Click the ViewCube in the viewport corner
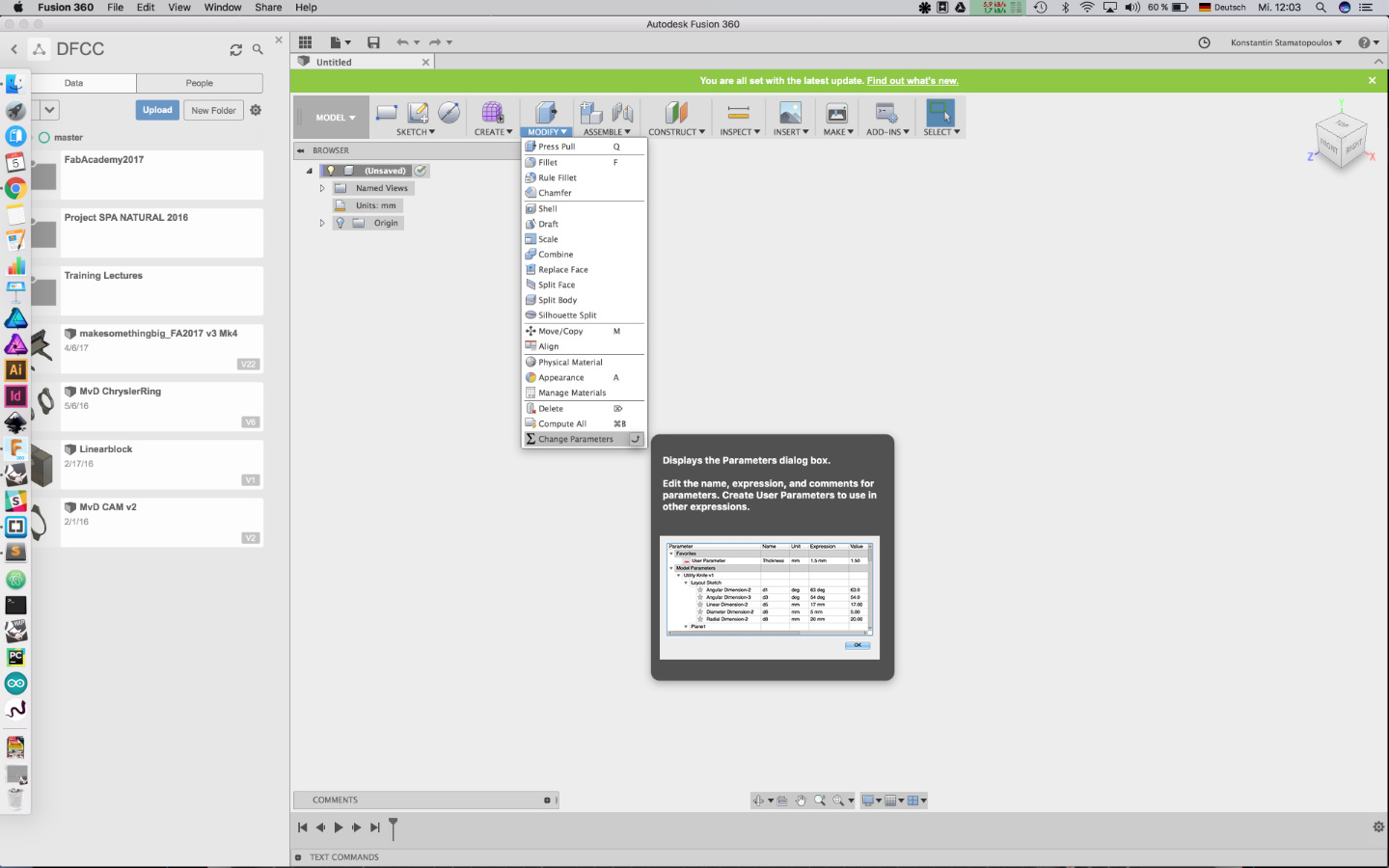The height and width of the screenshot is (868, 1389). pos(1342,141)
